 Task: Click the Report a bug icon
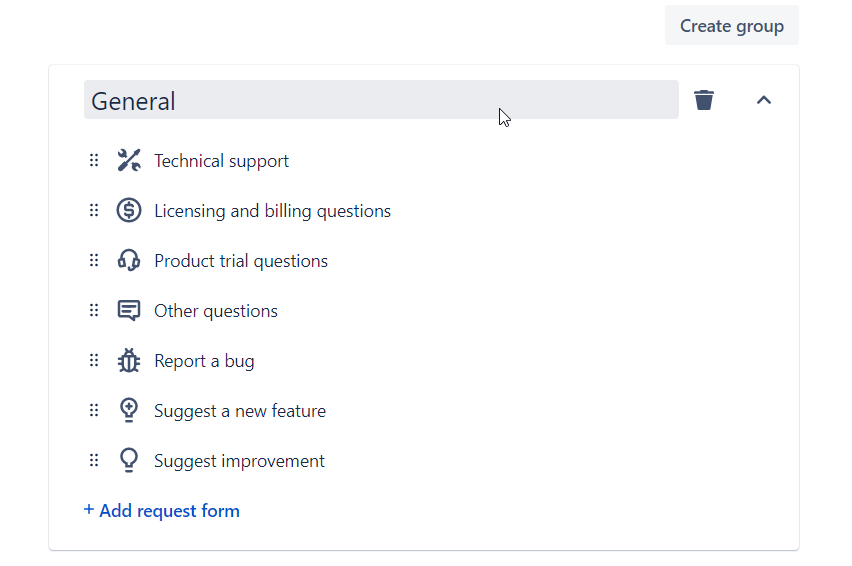129,361
